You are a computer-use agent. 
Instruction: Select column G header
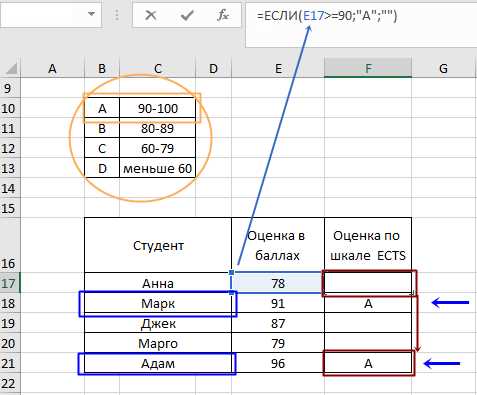point(443,69)
